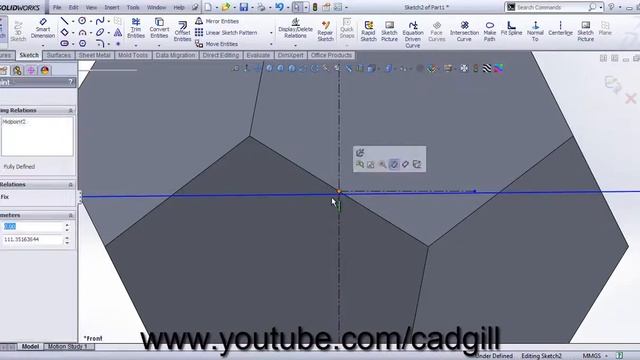The height and width of the screenshot is (360, 640).
Task: Open Move Entities dropdown arrow
Action: (271, 44)
